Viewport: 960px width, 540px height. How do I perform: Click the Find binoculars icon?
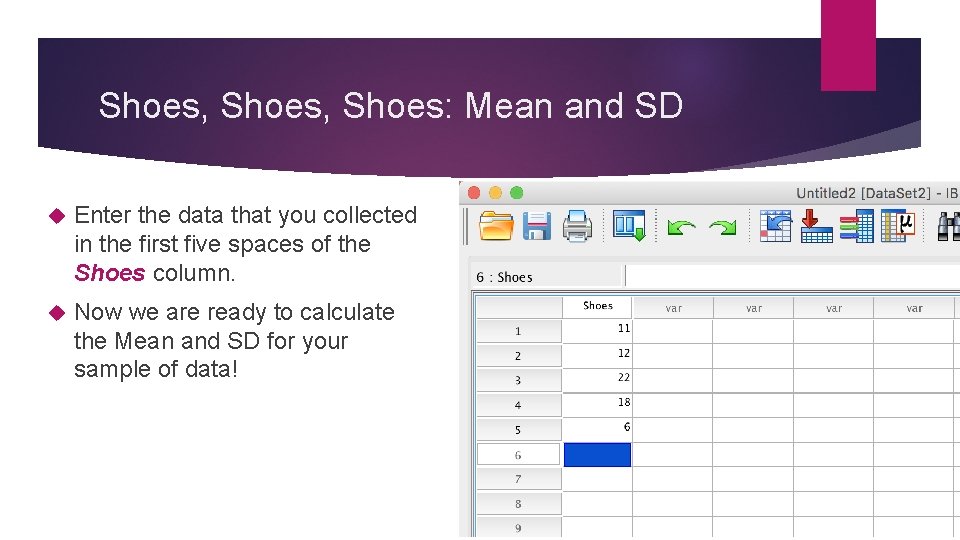(948, 226)
